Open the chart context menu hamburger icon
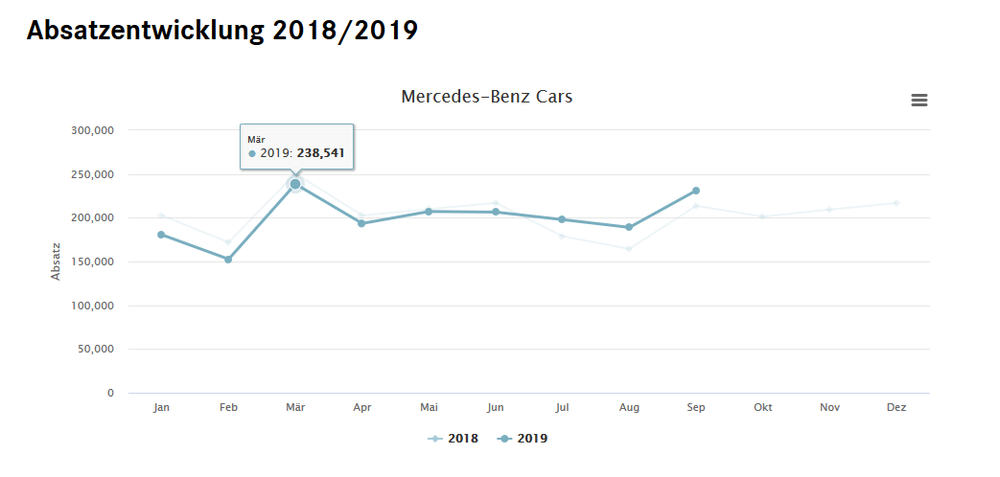Screen dimensions: 1000x477 click(919, 100)
